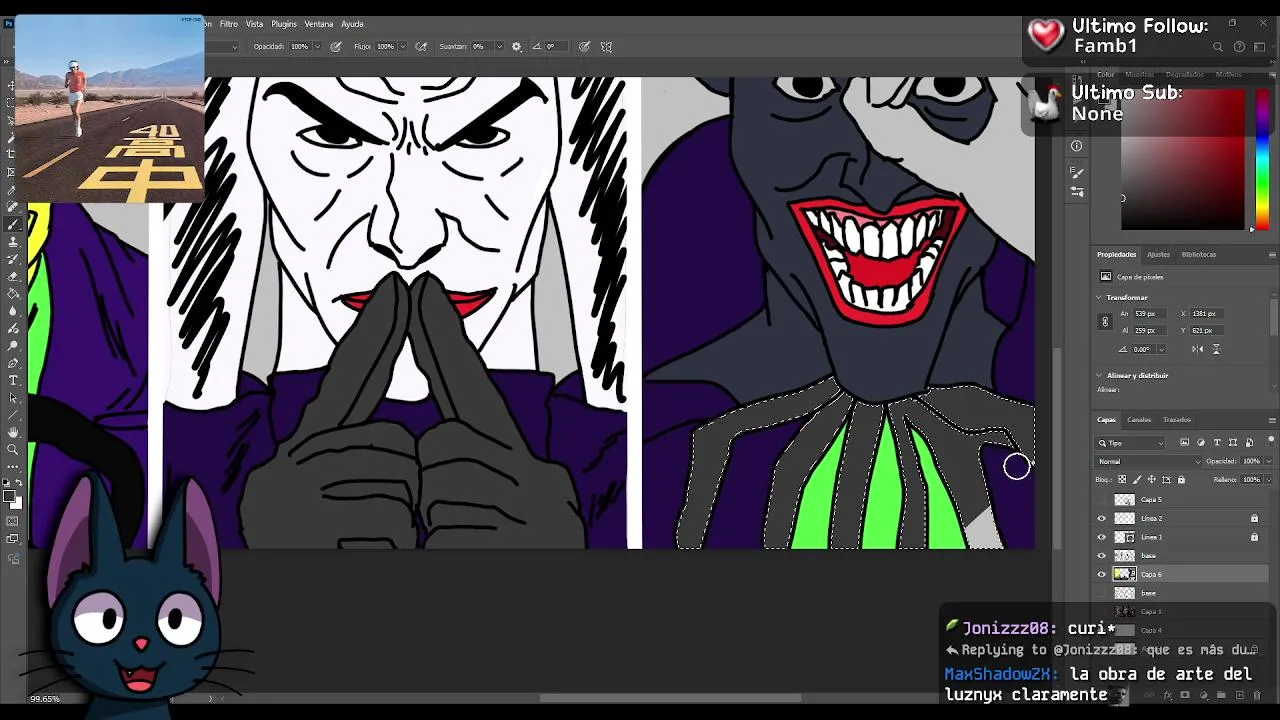Click the flip vertical icon in Transformar
This screenshot has width=1280, height=720.
point(1216,349)
